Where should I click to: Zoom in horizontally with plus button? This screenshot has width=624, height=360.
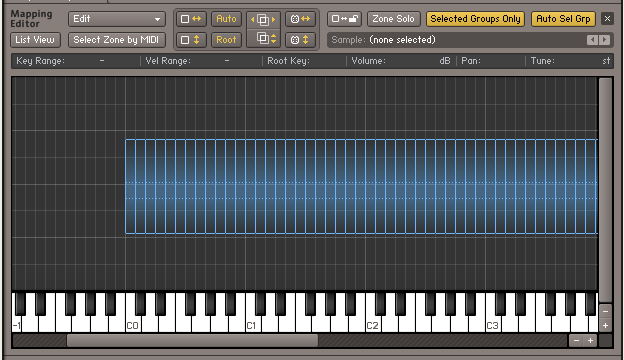click(590, 341)
